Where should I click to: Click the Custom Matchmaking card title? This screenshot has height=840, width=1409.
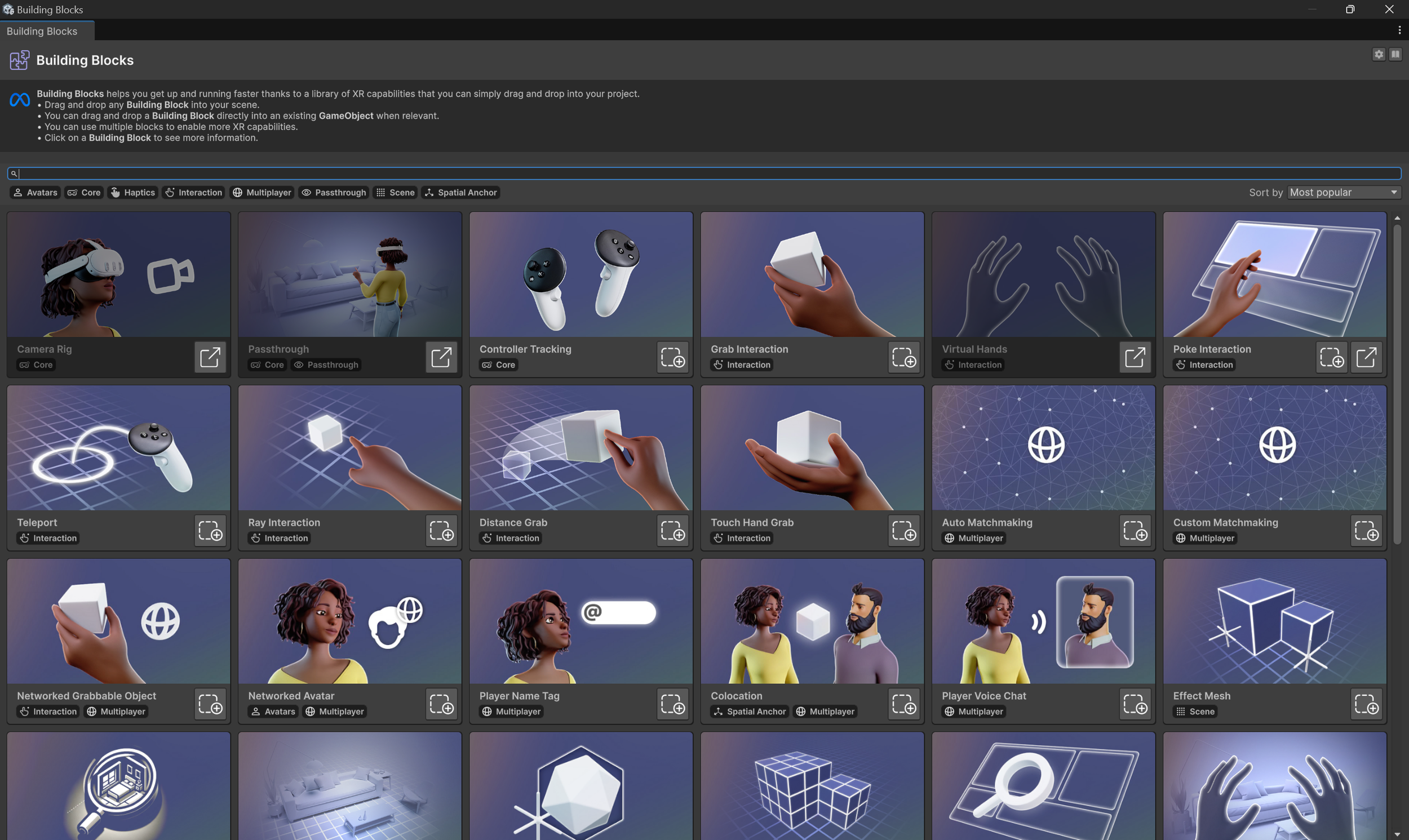(1225, 522)
